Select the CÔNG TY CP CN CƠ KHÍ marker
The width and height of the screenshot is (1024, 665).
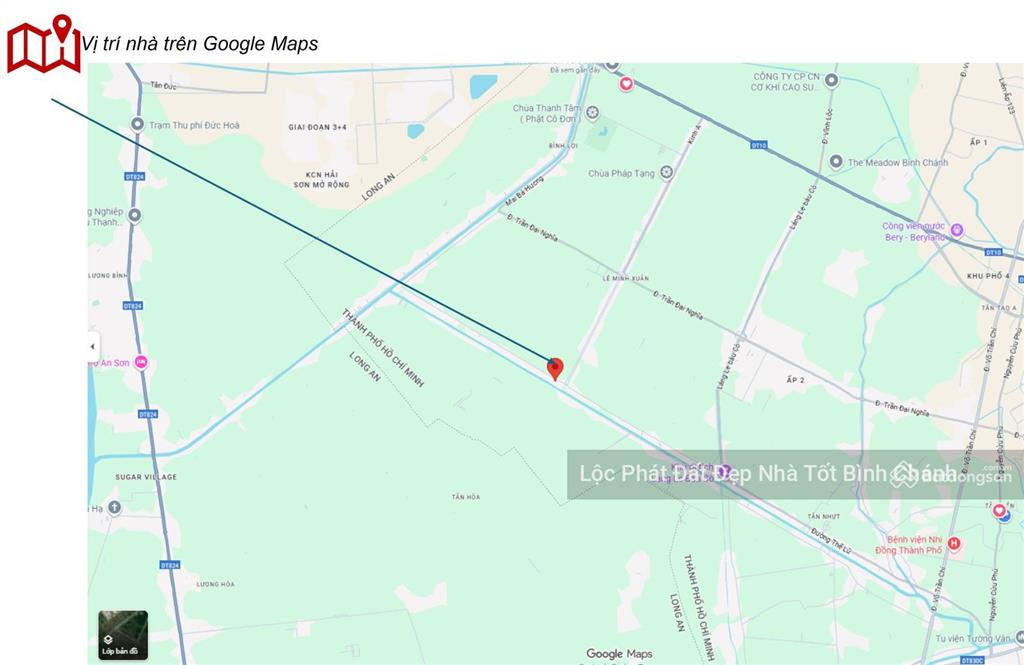[x=831, y=80]
